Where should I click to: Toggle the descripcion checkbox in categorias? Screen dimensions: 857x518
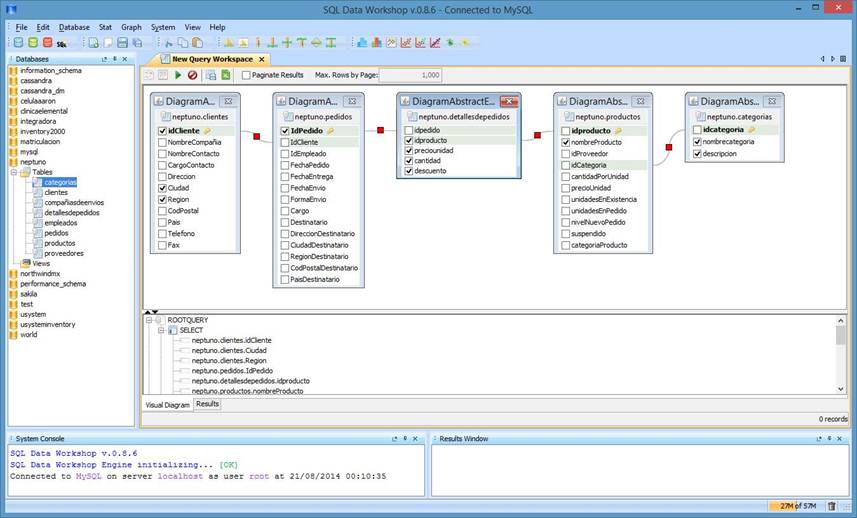tap(696, 154)
